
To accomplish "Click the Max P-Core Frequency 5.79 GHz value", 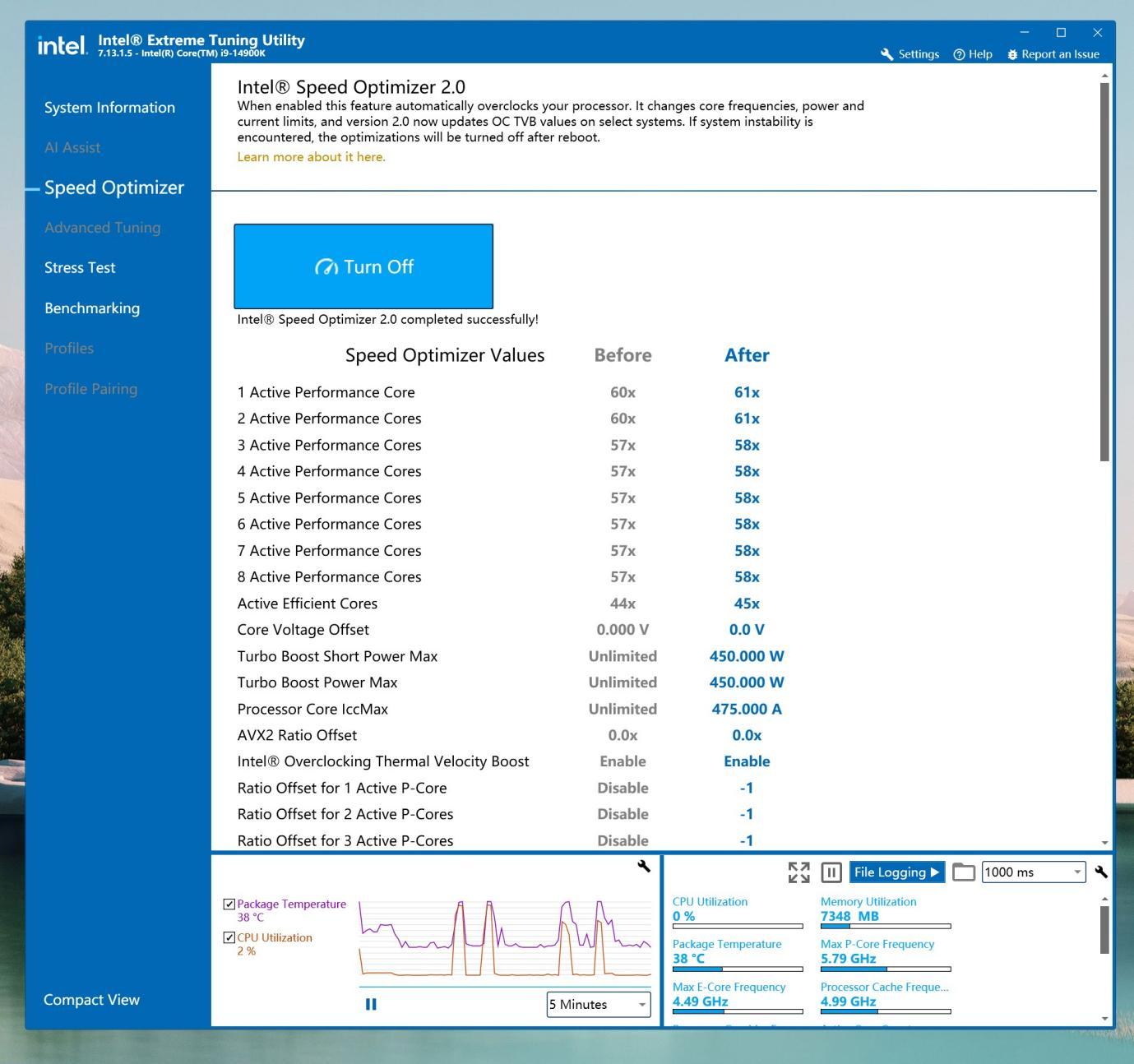I will click(848, 959).
